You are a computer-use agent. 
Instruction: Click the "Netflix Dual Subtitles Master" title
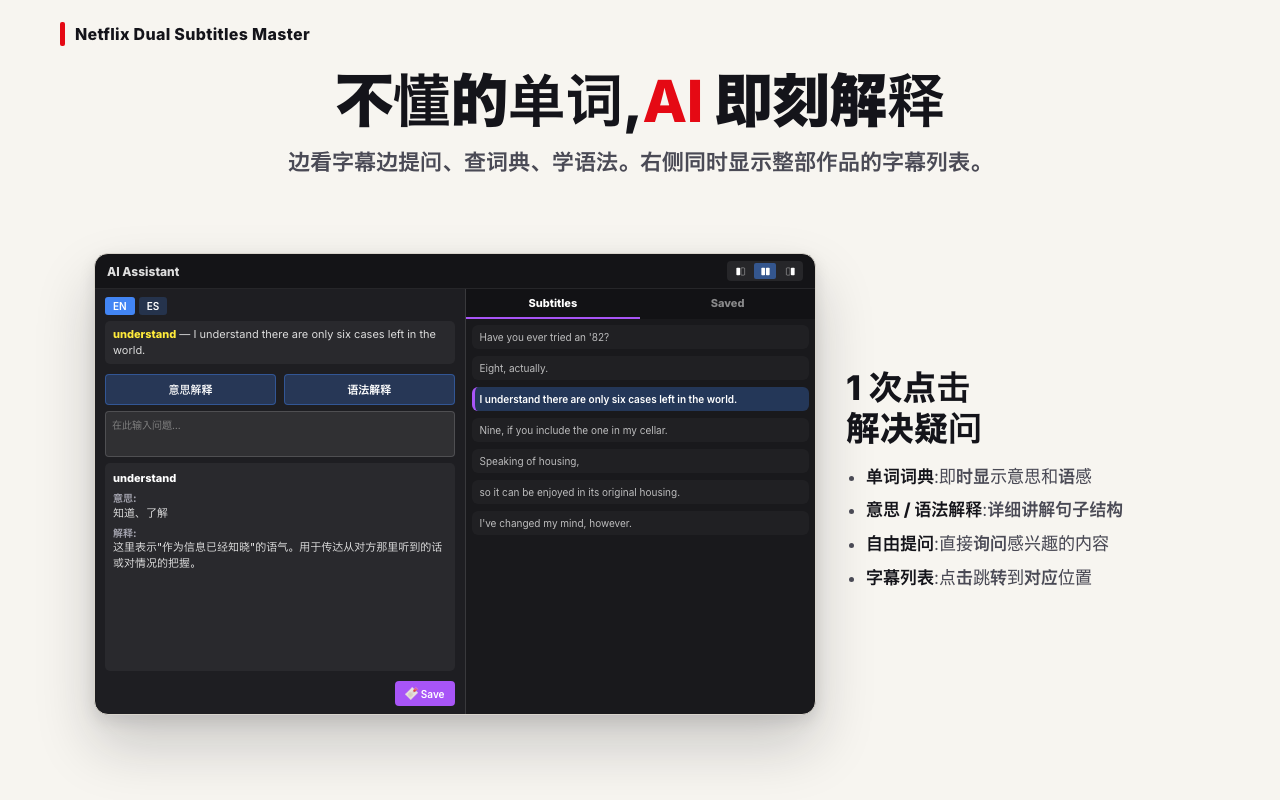(192, 34)
